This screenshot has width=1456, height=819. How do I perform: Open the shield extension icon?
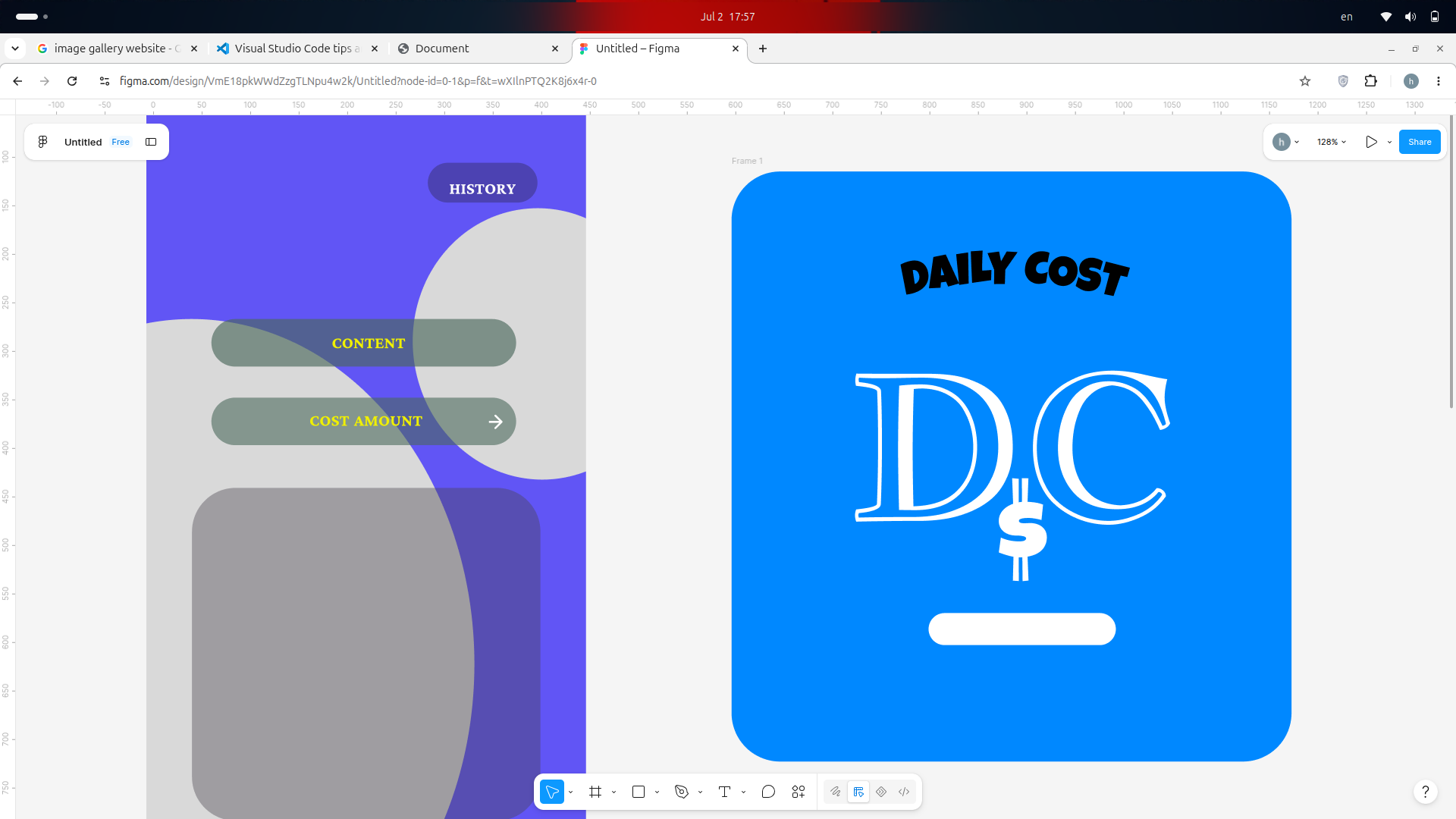coord(1343,81)
